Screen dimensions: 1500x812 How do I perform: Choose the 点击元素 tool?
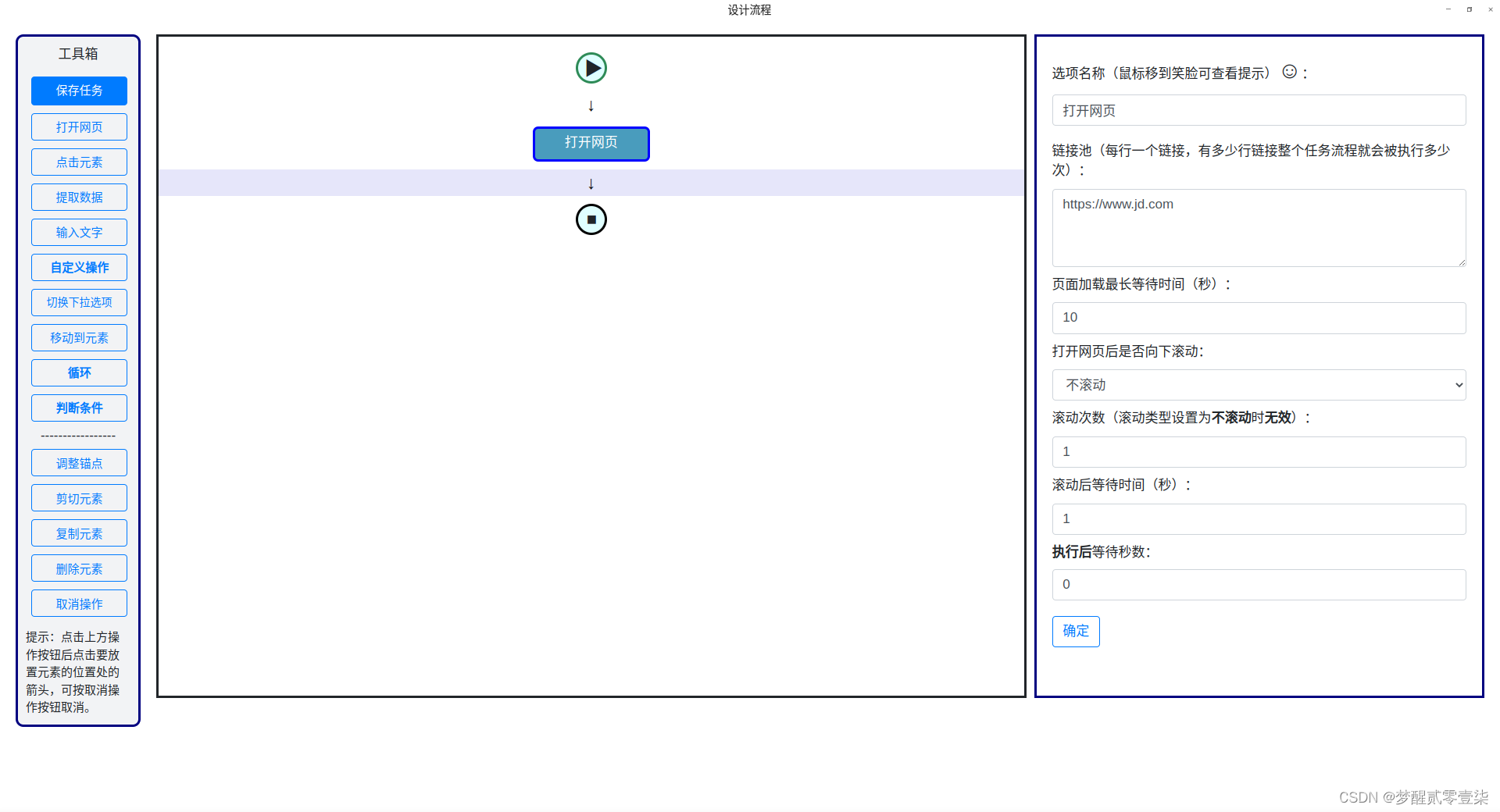[79, 162]
